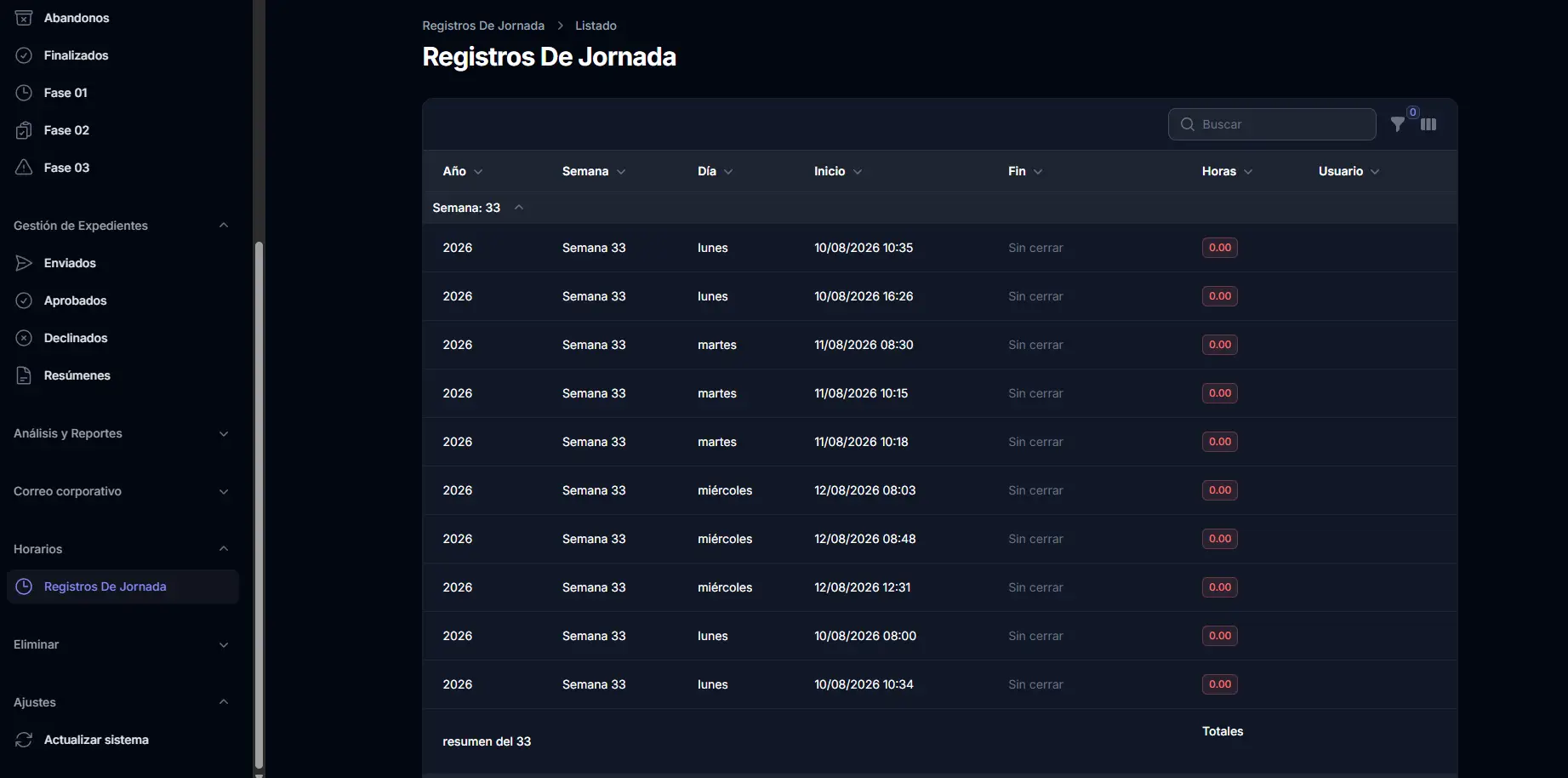
Task: Sort by the Semana column header
Action: click(x=594, y=171)
